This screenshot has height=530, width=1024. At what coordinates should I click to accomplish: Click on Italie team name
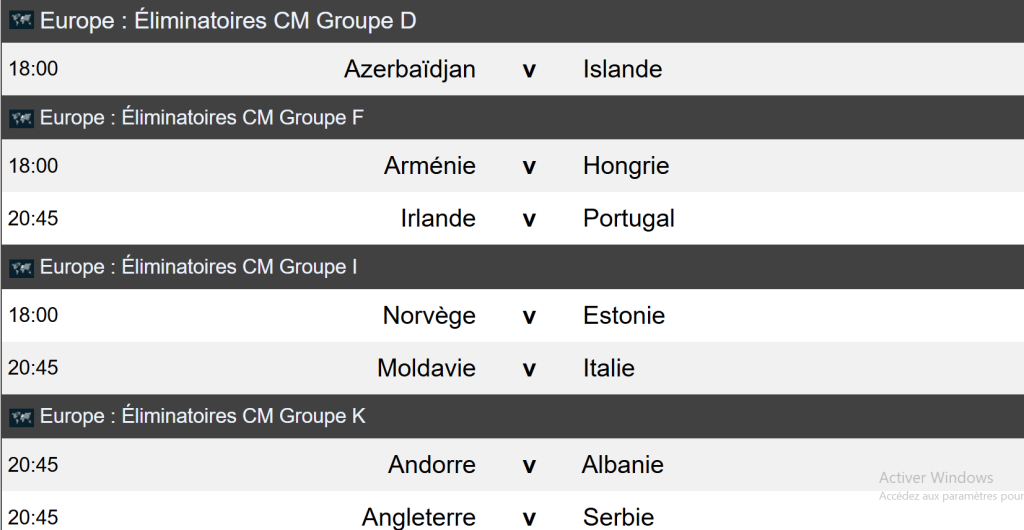[608, 368]
